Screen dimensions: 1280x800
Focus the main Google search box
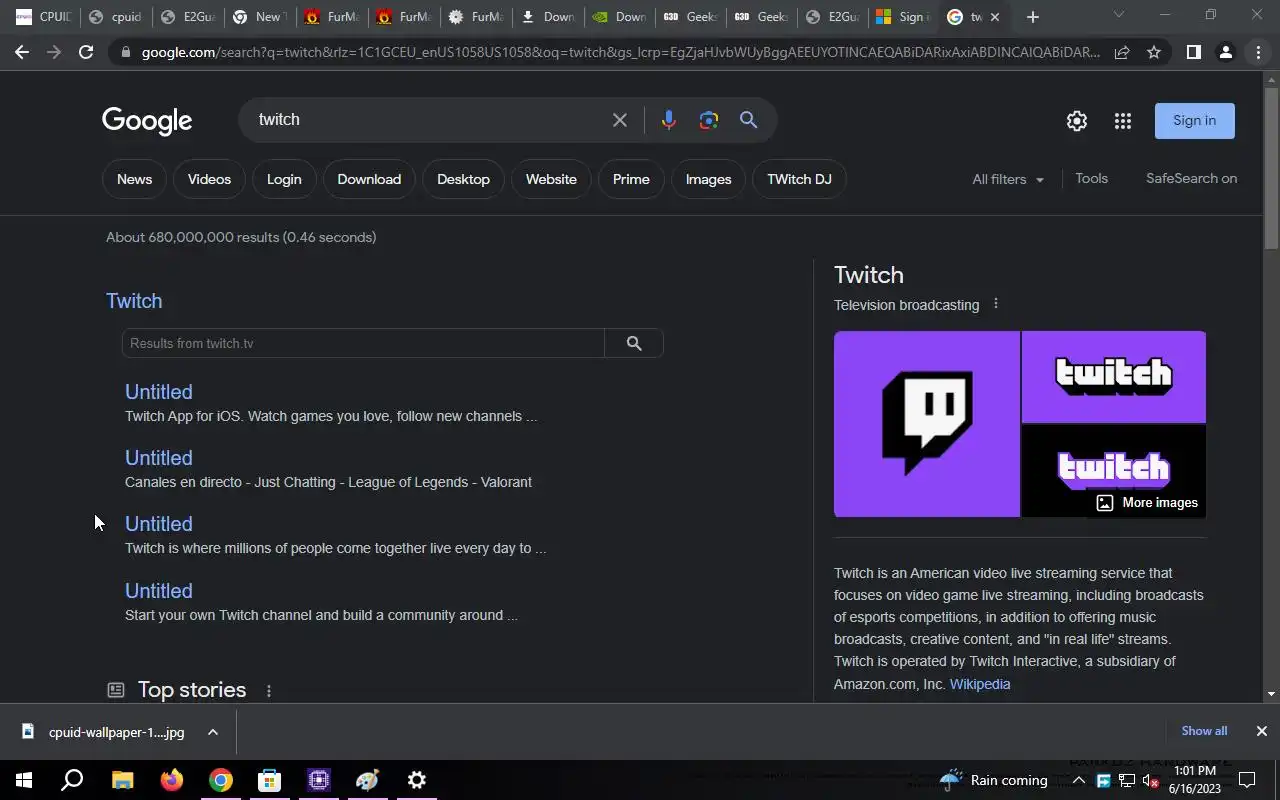(x=430, y=120)
